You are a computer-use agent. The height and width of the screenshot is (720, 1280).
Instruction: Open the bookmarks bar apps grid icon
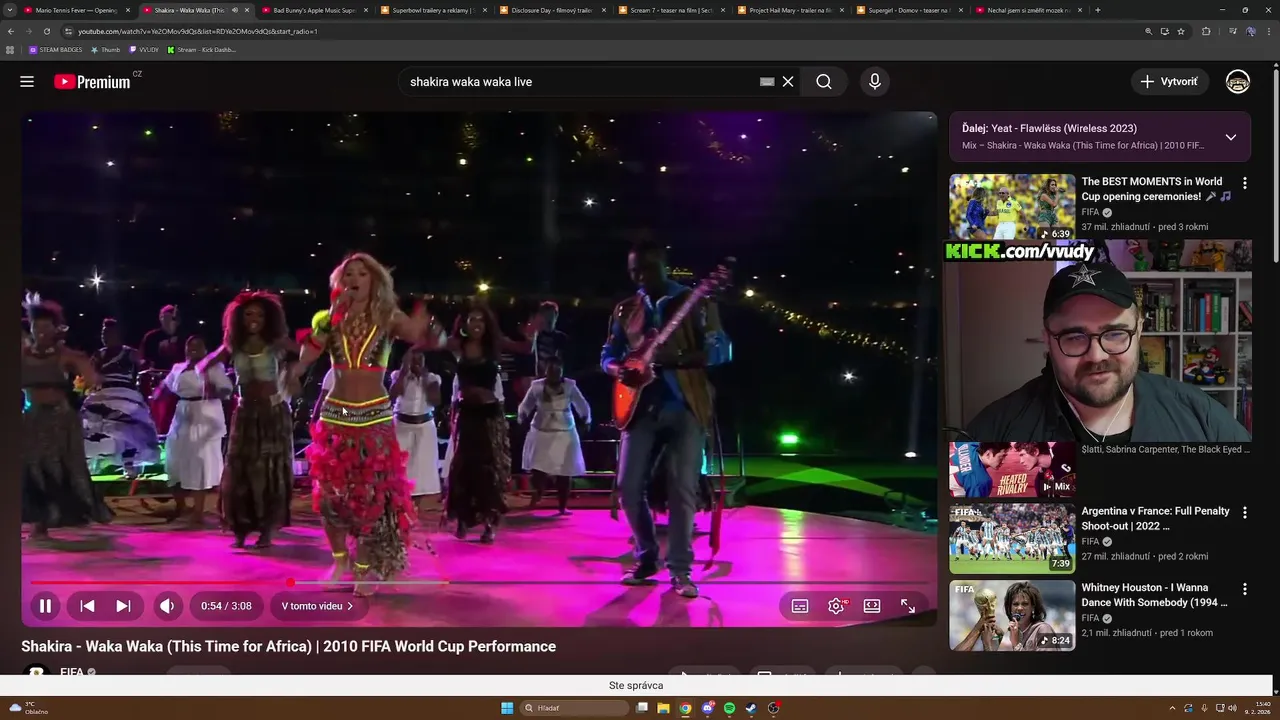pyautogui.click(x=10, y=49)
